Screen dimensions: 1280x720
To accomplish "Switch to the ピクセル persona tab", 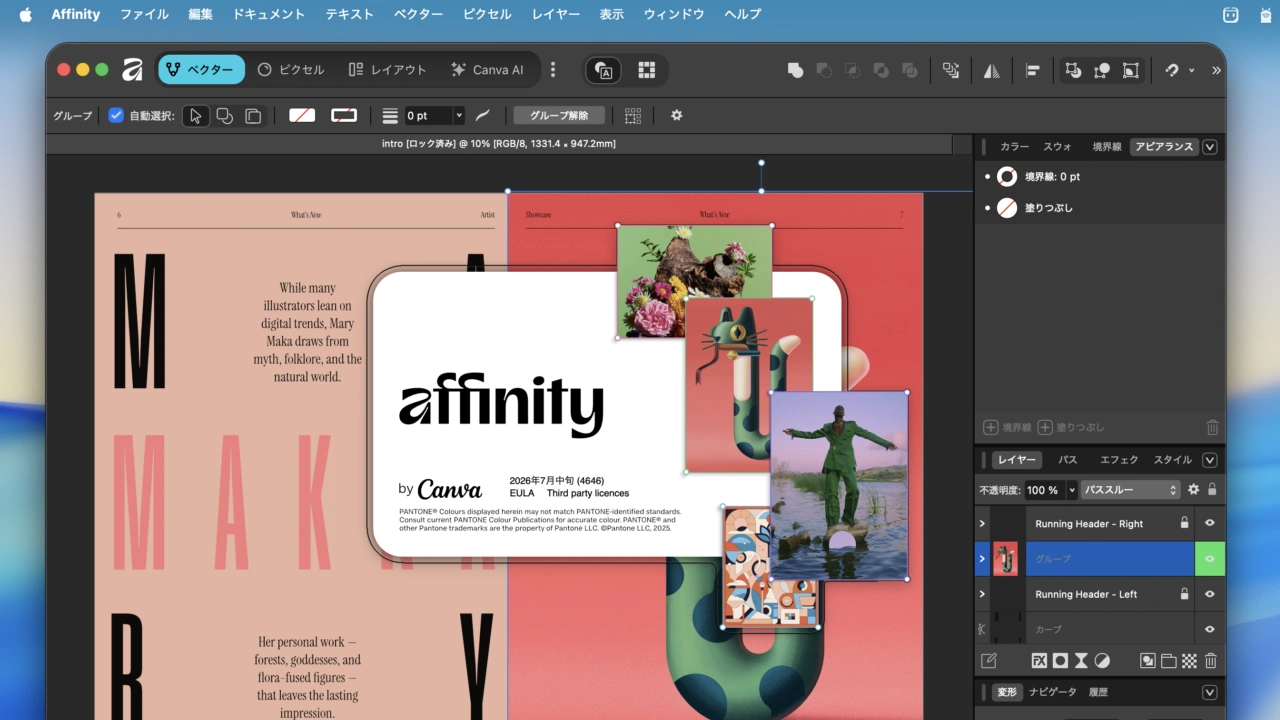I will (291, 70).
